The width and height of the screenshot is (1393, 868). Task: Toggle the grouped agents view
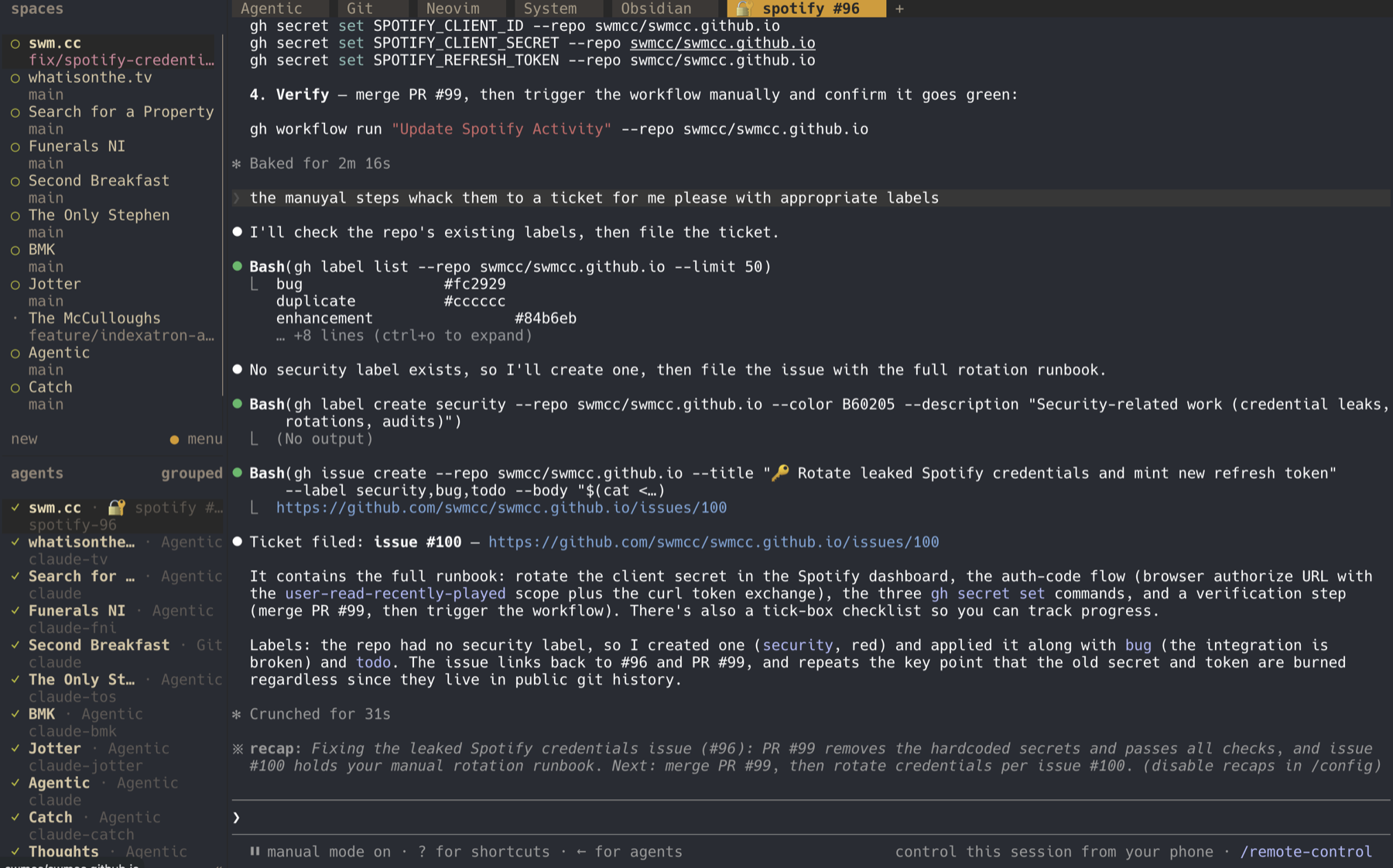[x=191, y=473]
